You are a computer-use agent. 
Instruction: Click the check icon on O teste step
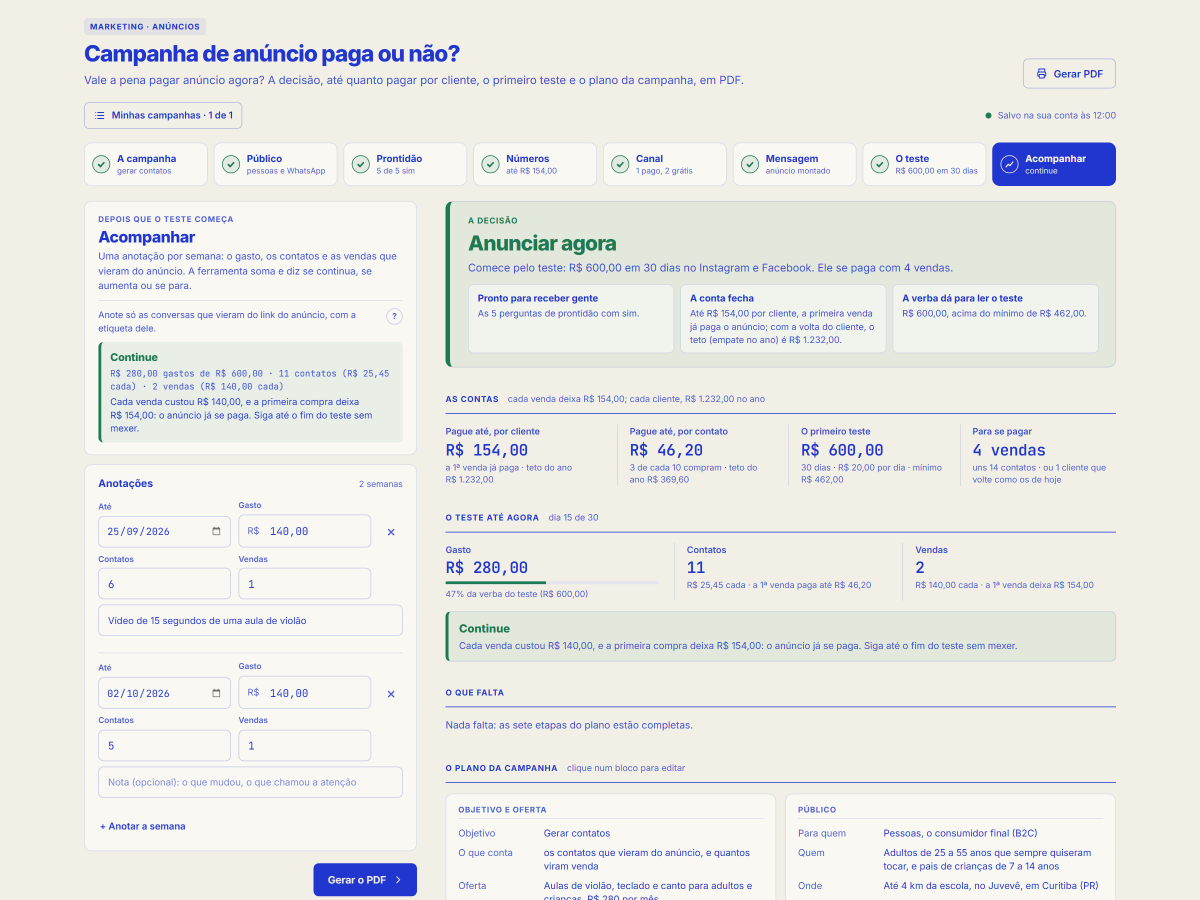[x=879, y=164]
